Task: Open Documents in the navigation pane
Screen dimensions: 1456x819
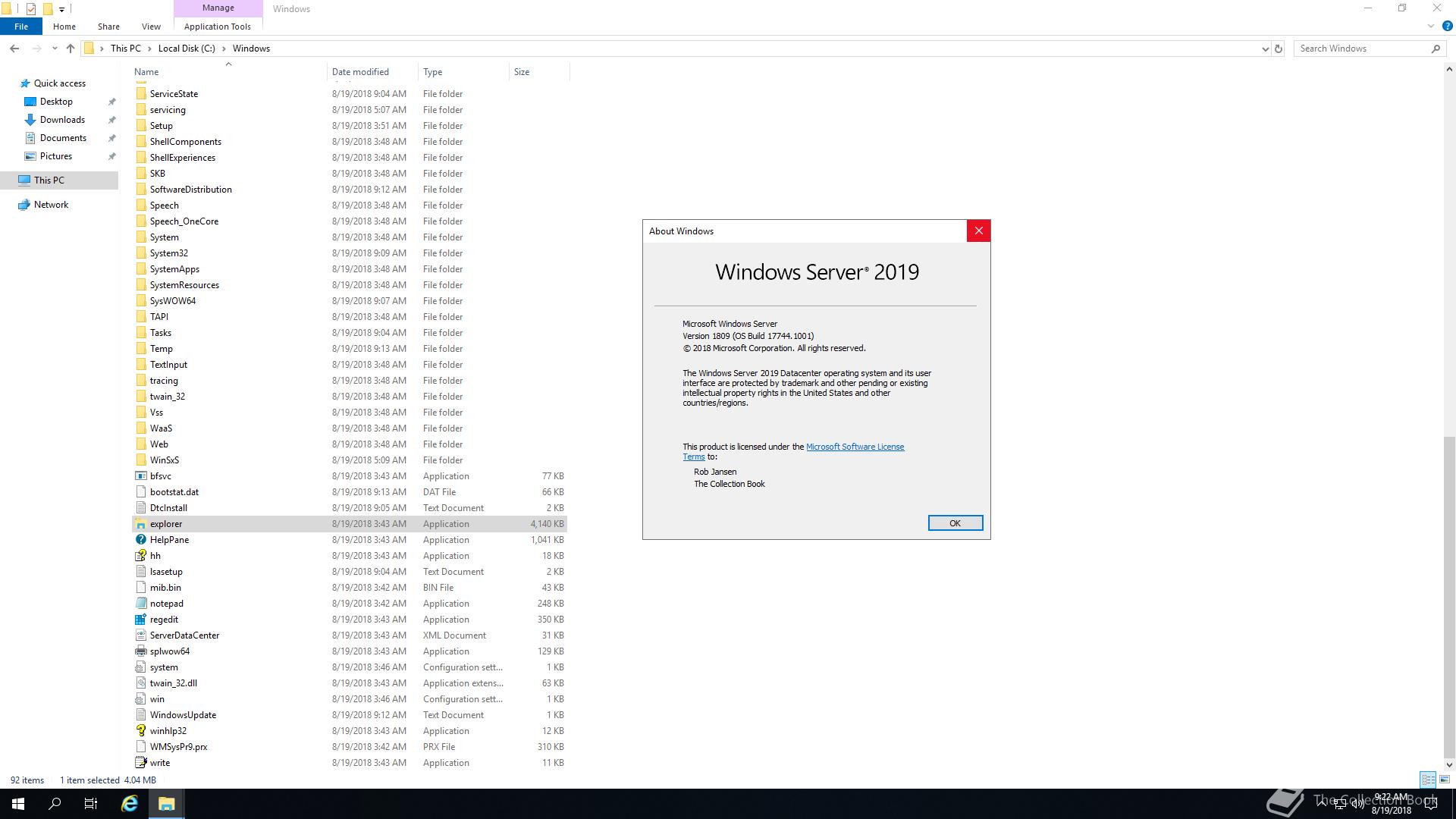Action: click(63, 138)
